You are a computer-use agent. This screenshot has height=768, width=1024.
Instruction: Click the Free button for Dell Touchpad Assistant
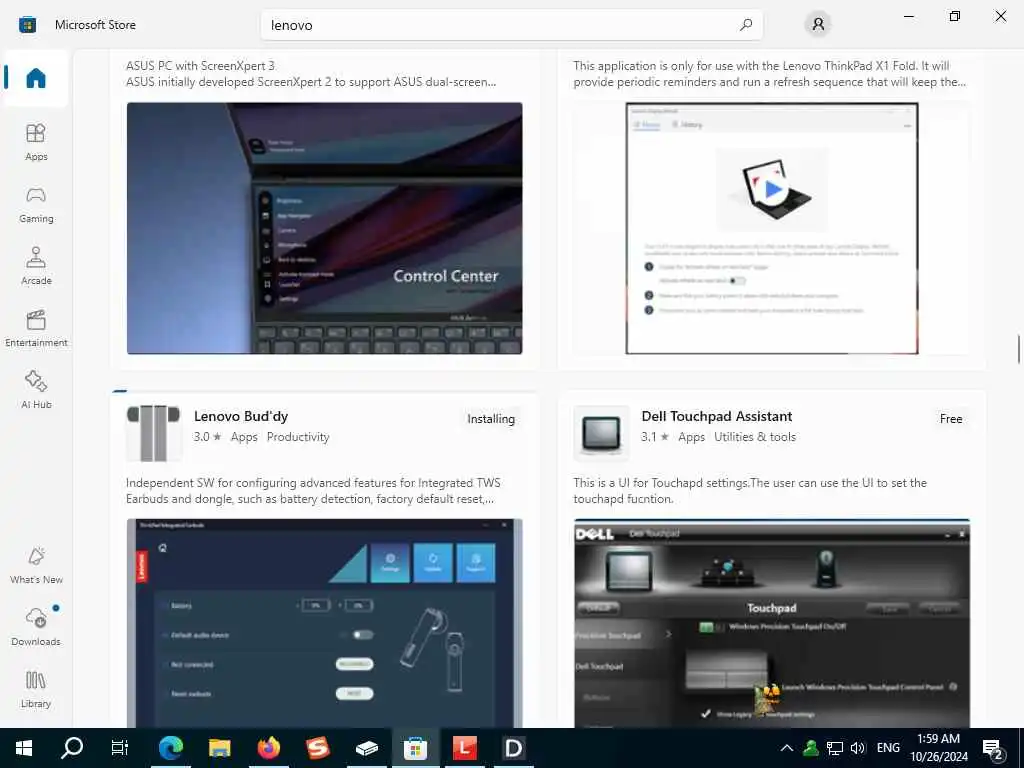[951, 419]
